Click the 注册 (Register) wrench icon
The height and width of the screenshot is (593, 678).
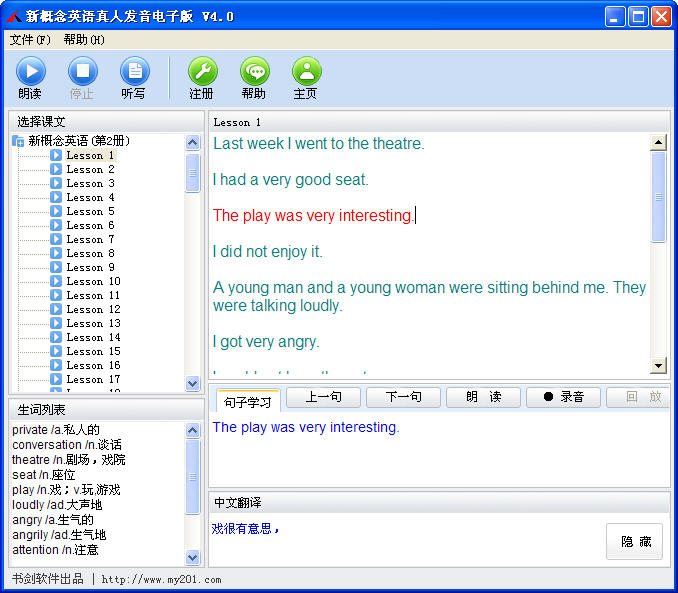click(202, 71)
